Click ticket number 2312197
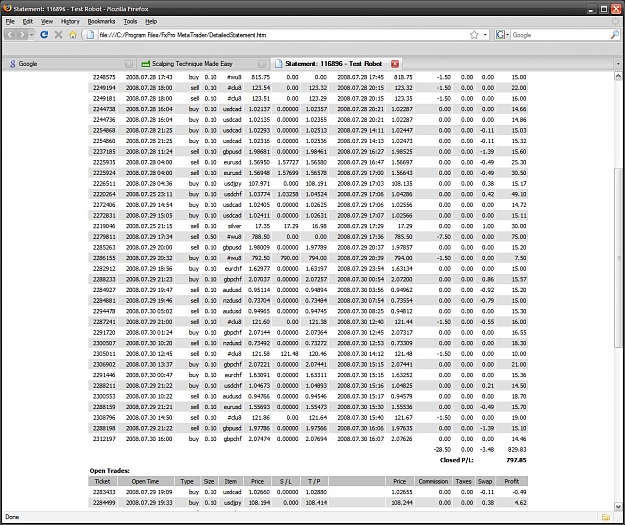 (104, 439)
